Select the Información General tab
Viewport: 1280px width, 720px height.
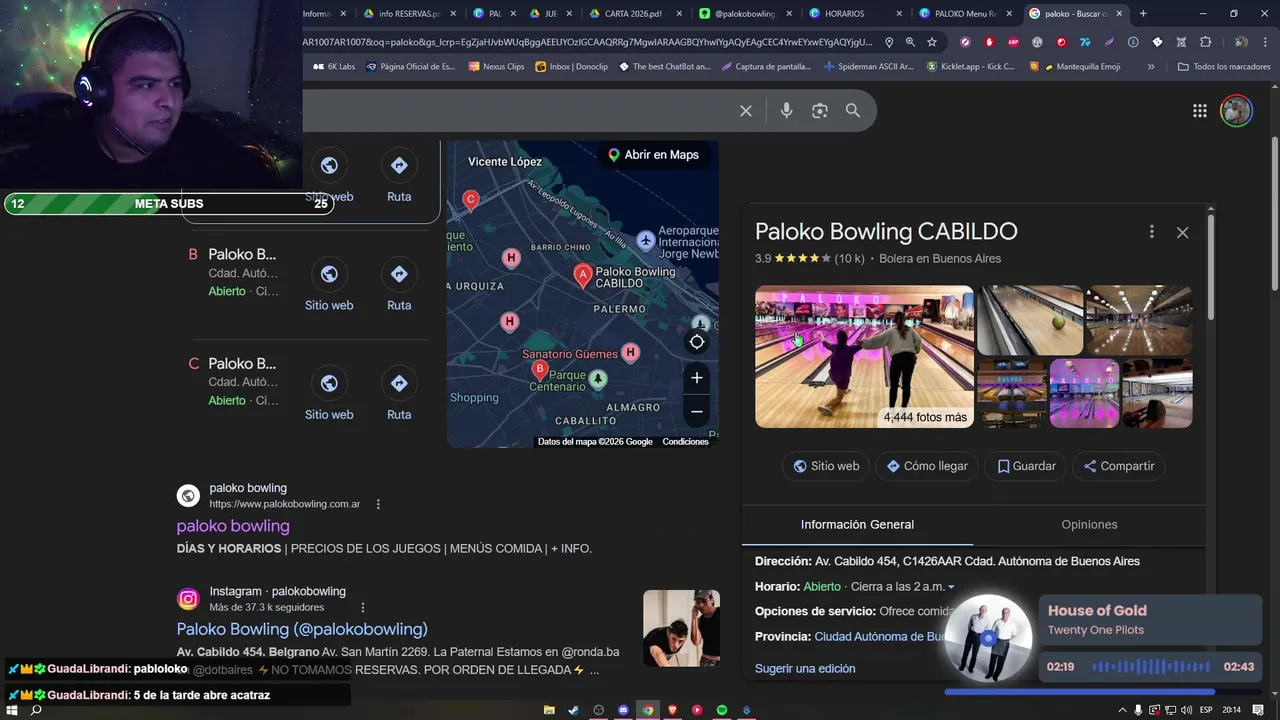pos(857,524)
